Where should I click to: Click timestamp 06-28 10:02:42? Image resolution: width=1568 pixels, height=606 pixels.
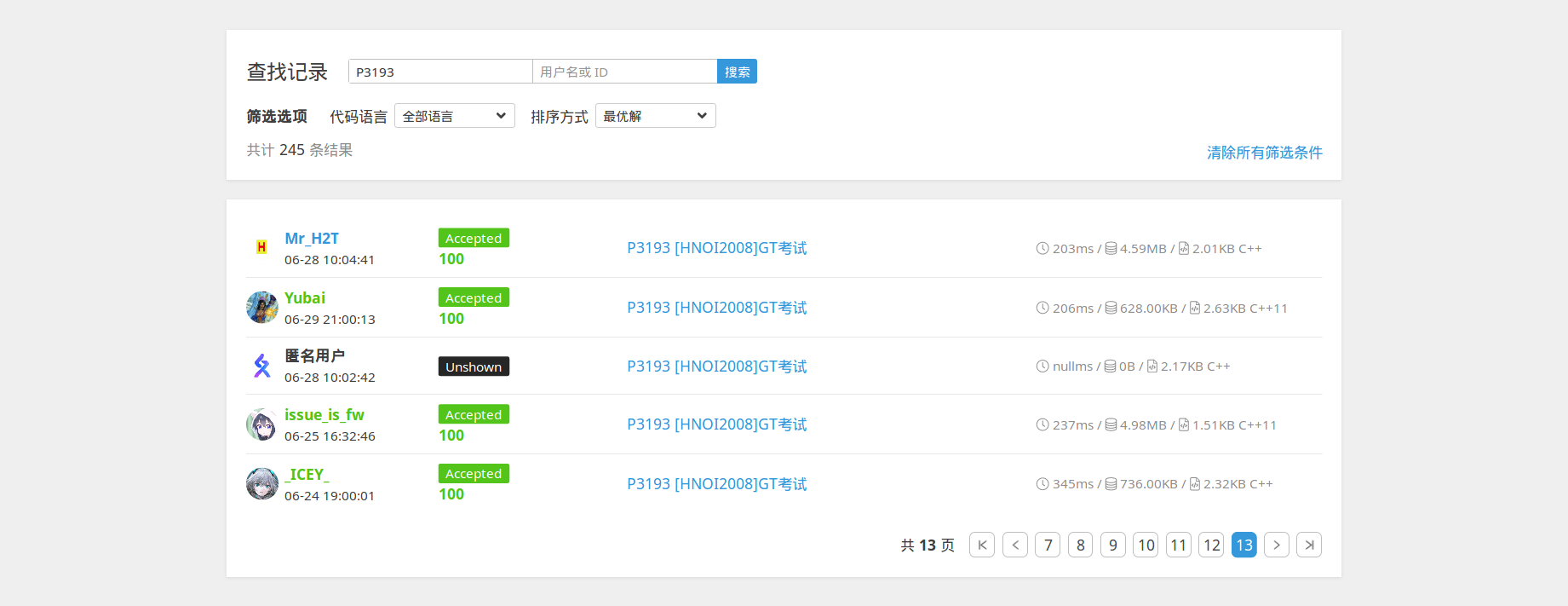[330, 378]
